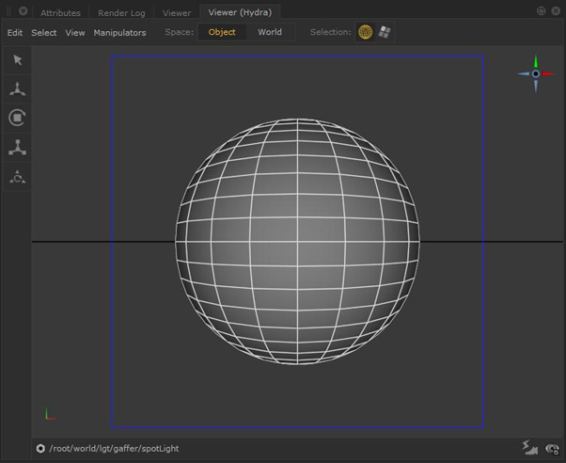Viewport: 566px width, 463px height.
Task: Click the live render bolt icon
Action: 530,448
